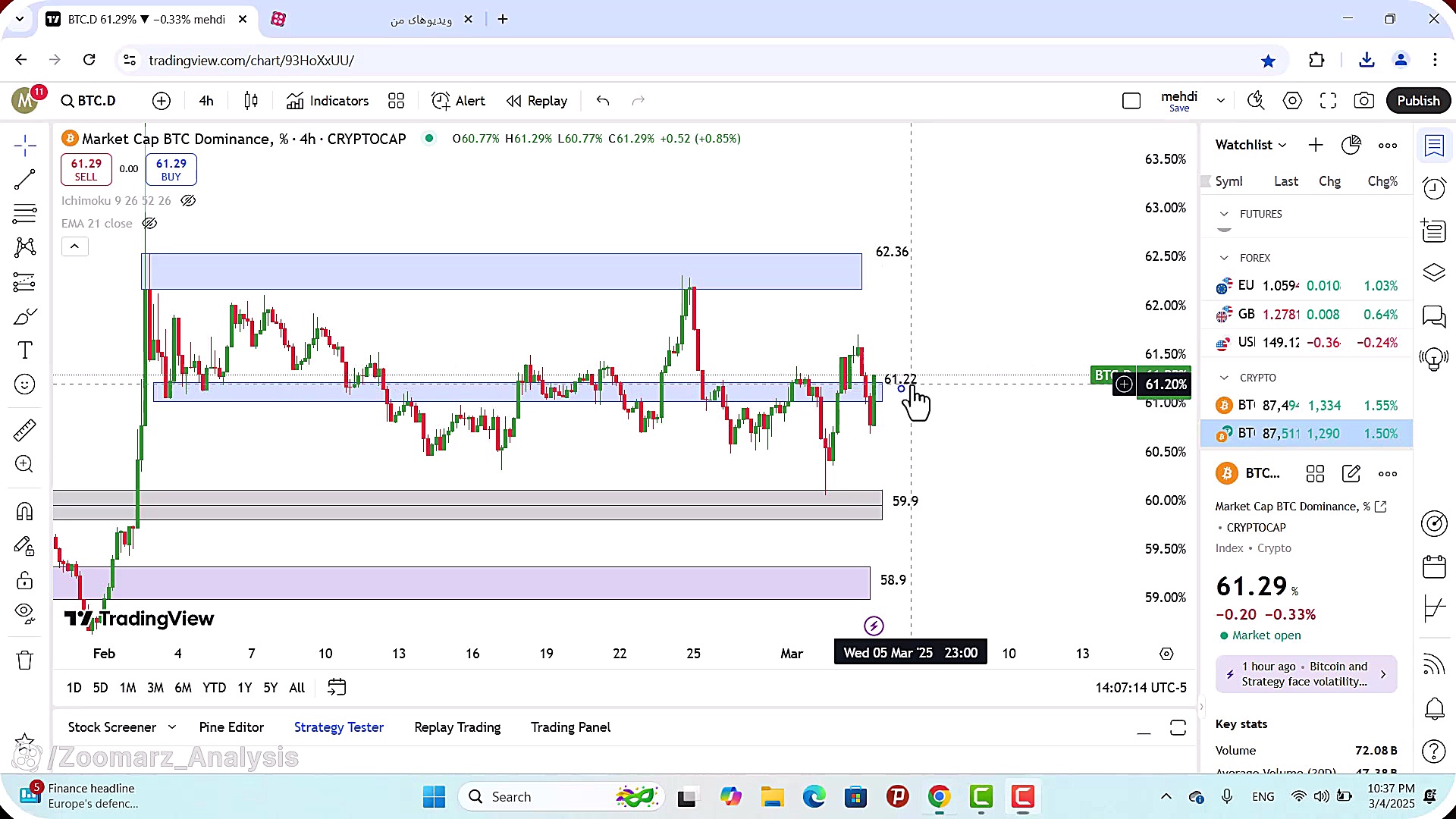Open the patterns drawing tool
Screen dimensions: 1456x819
25,247
